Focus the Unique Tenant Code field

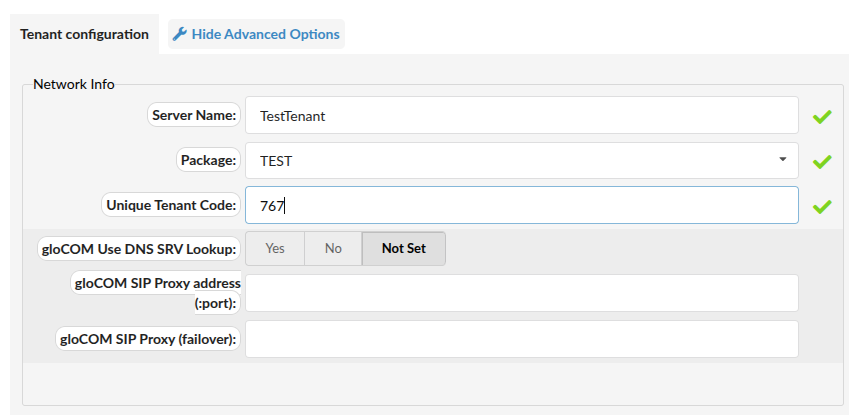coord(521,206)
